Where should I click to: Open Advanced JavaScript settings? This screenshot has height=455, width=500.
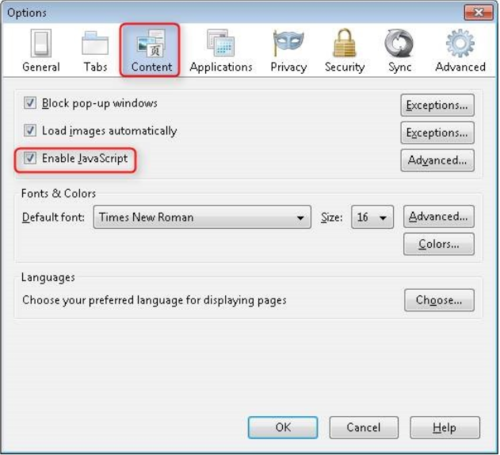pyautogui.click(x=437, y=160)
